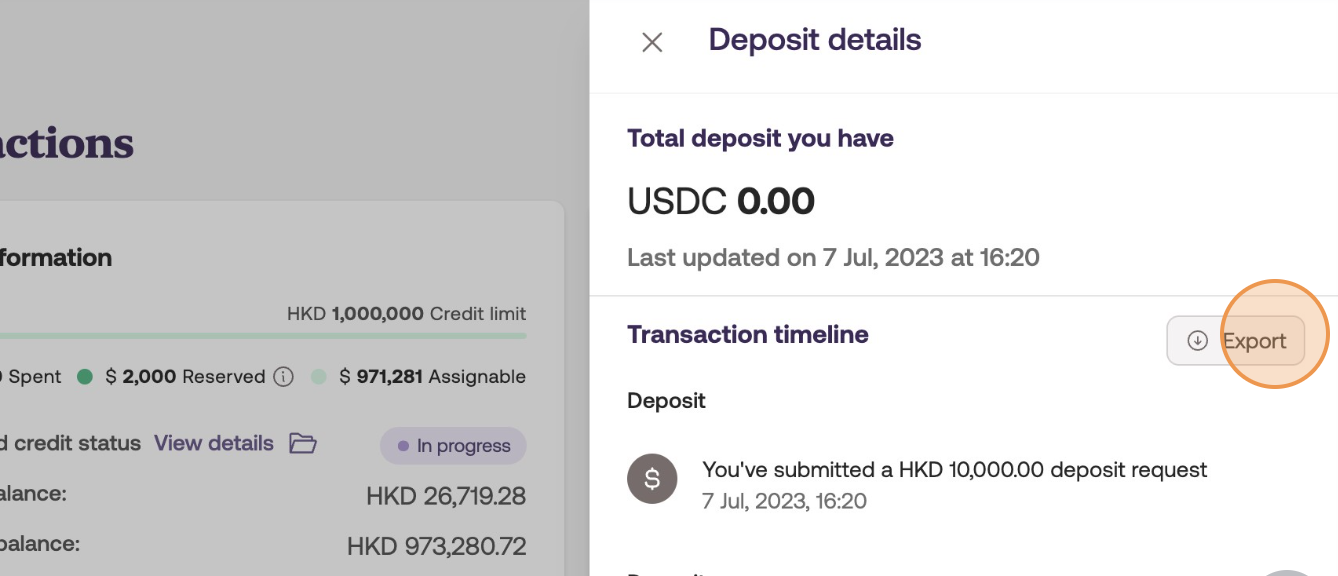The image size is (1338, 576).
Task: Click the light green Assignable legend dot
Action: coord(319,377)
